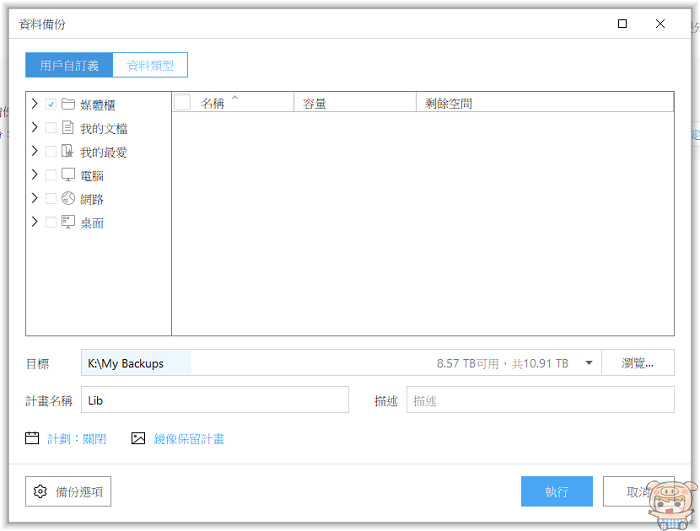Viewport: 700px width, 531px height.
Task: Click the 我的文檔 document icon
Action: [68, 128]
